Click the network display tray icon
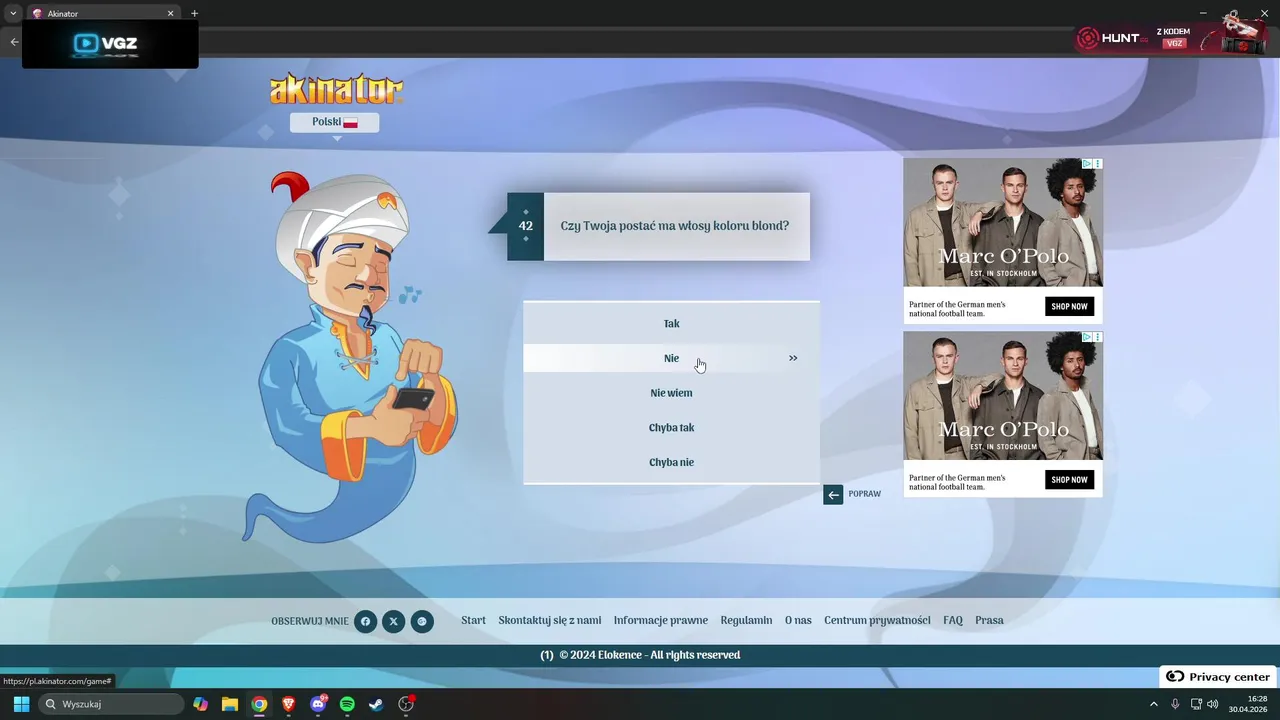The height and width of the screenshot is (720, 1280). (x=1196, y=704)
